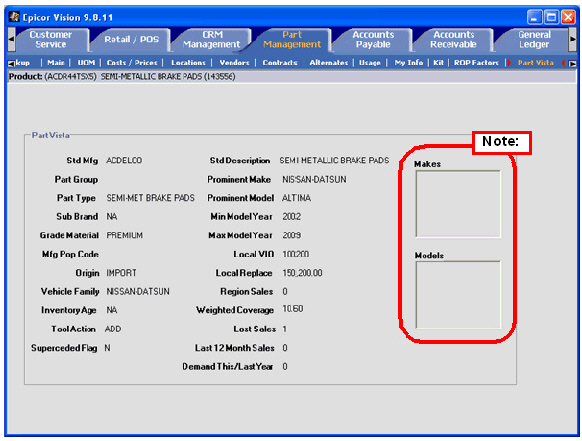Open the Kit sub-menu

(x=438, y=63)
